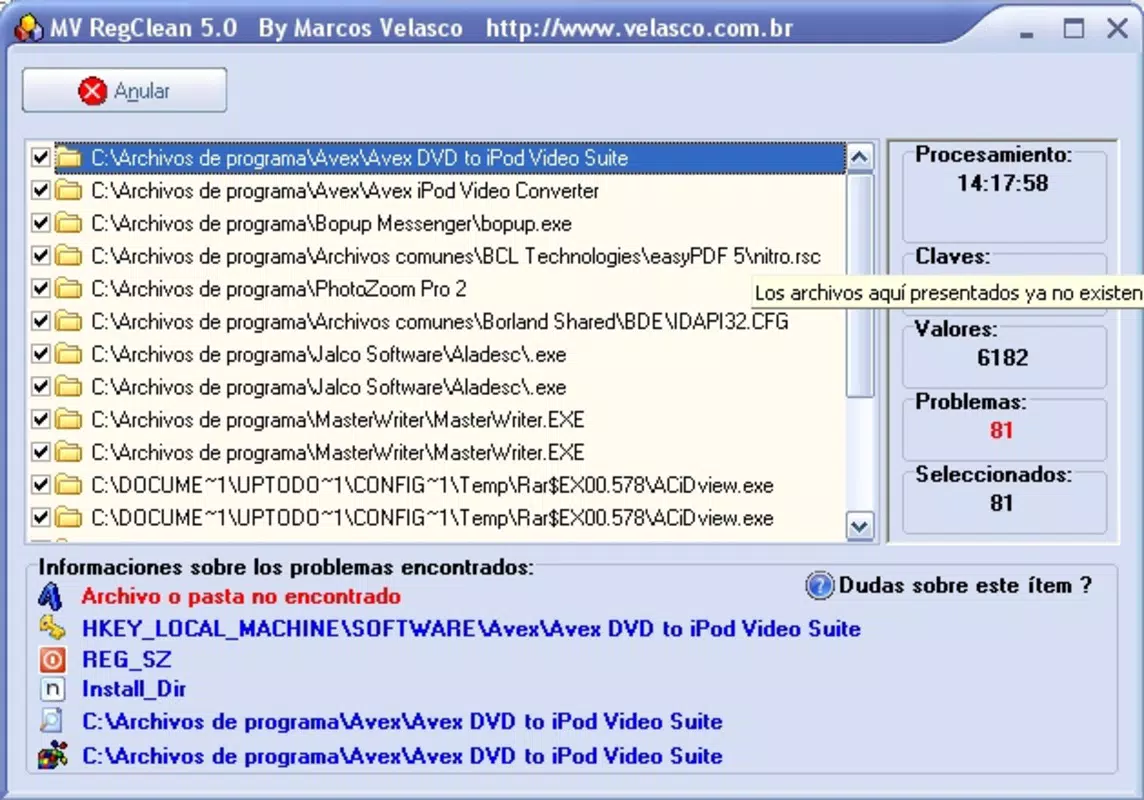This screenshot has height=800, width=1144.
Task: Close the MV RegClean window
Action: (x=1117, y=28)
